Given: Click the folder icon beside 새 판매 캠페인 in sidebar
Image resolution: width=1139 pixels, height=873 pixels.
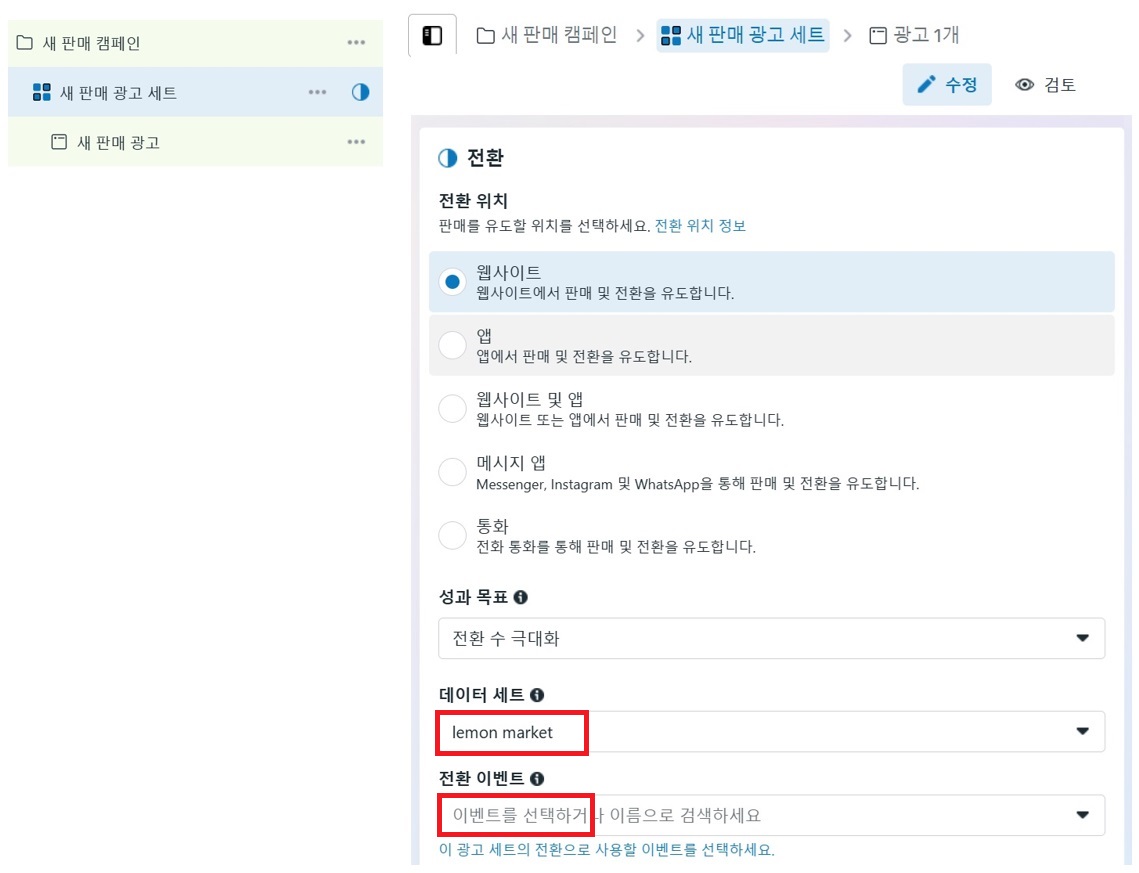Looking at the screenshot, I should 25,43.
